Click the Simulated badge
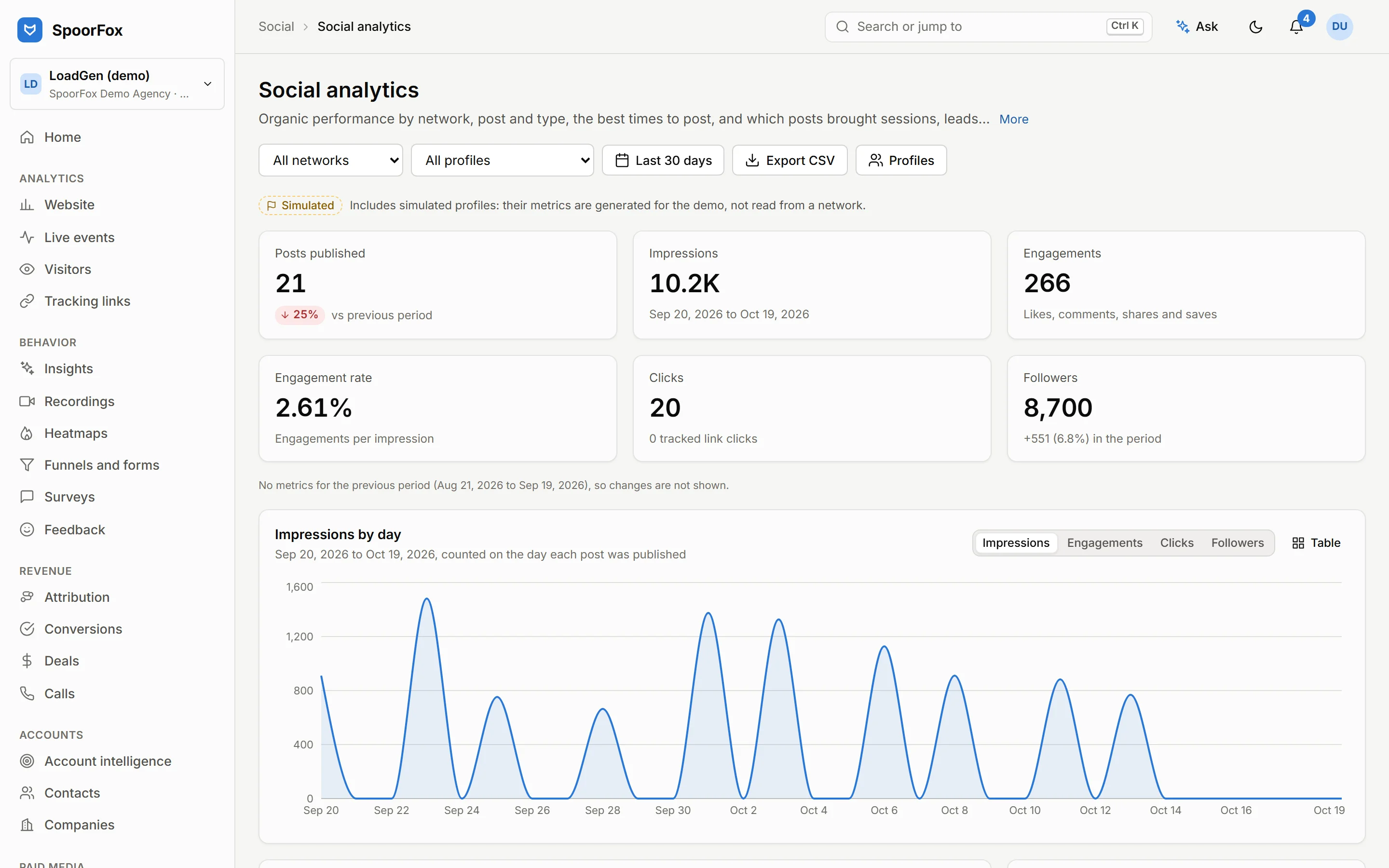Viewport: 1389px width, 868px height. pos(300,205)
